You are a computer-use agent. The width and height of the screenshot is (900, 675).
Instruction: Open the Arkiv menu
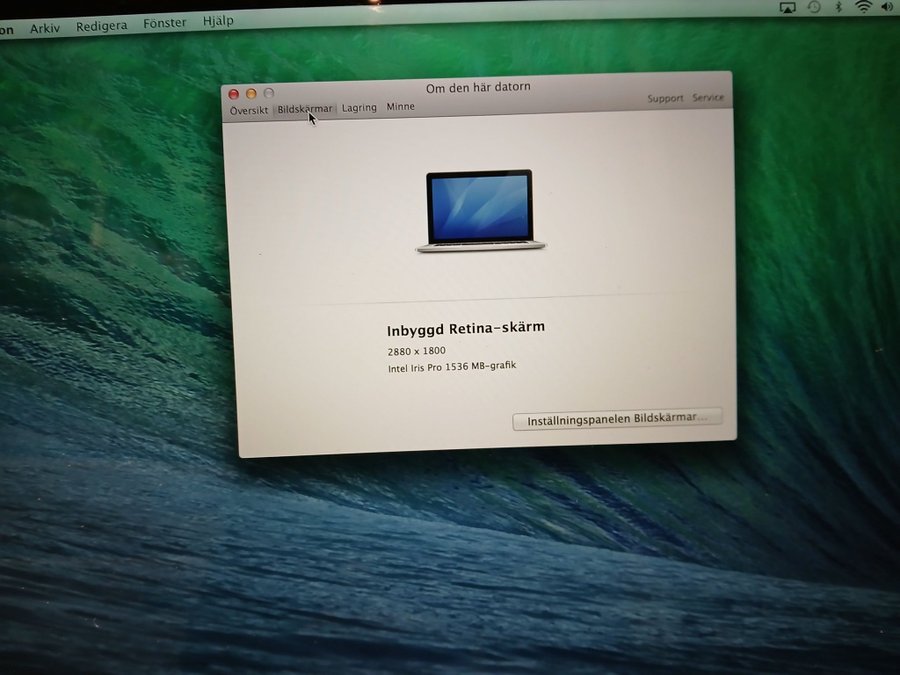click(45, 28)
